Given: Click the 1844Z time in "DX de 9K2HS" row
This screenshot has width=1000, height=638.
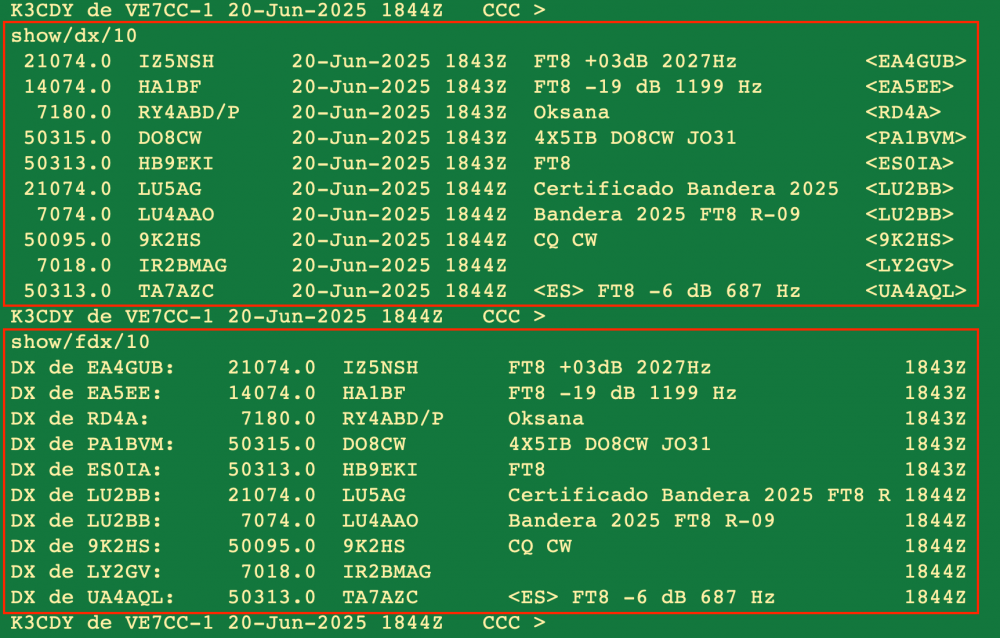Looking at the screenshot, I should point(935,546).
